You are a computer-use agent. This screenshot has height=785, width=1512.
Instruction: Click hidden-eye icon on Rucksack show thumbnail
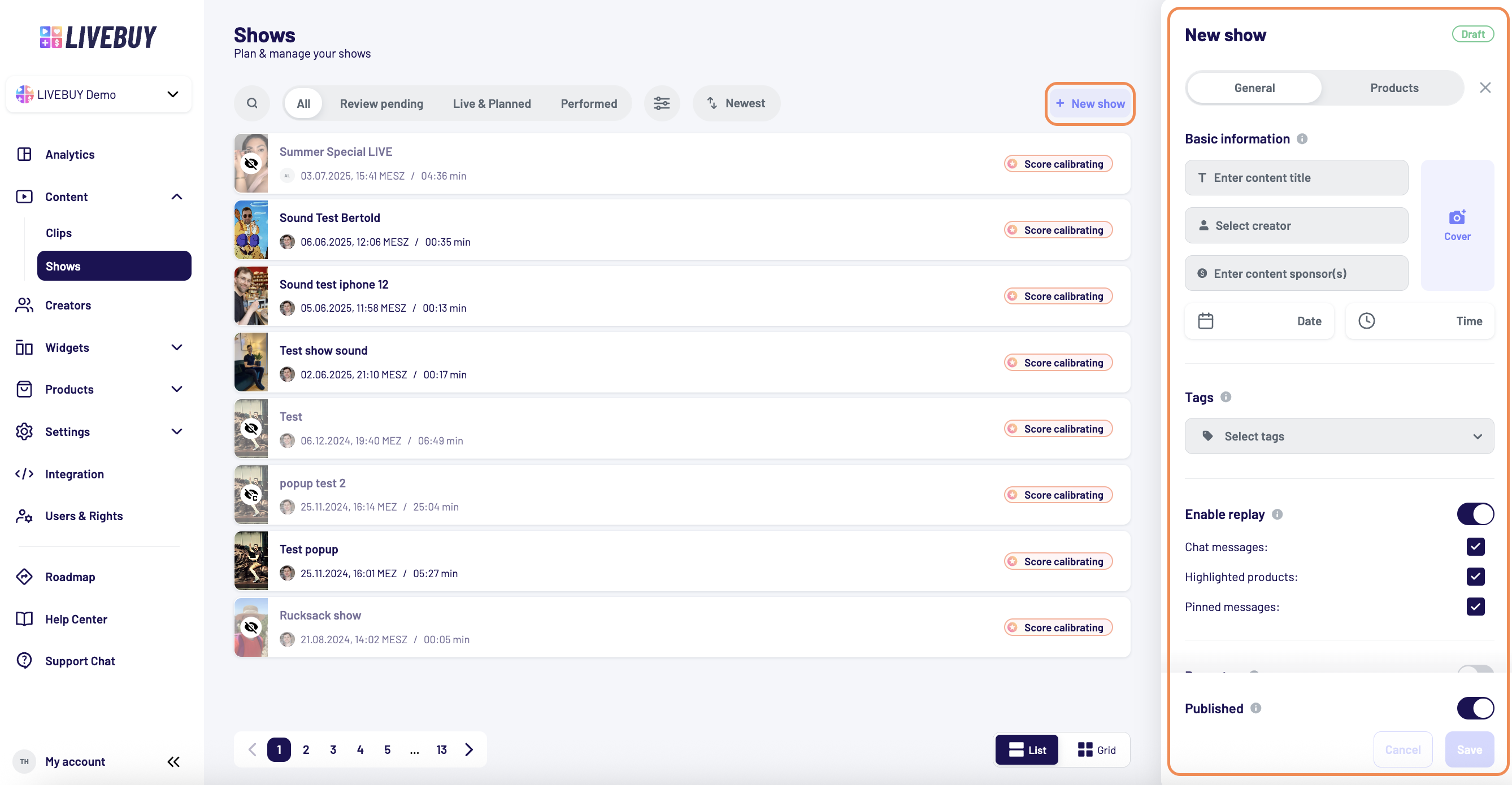point(251,627)
